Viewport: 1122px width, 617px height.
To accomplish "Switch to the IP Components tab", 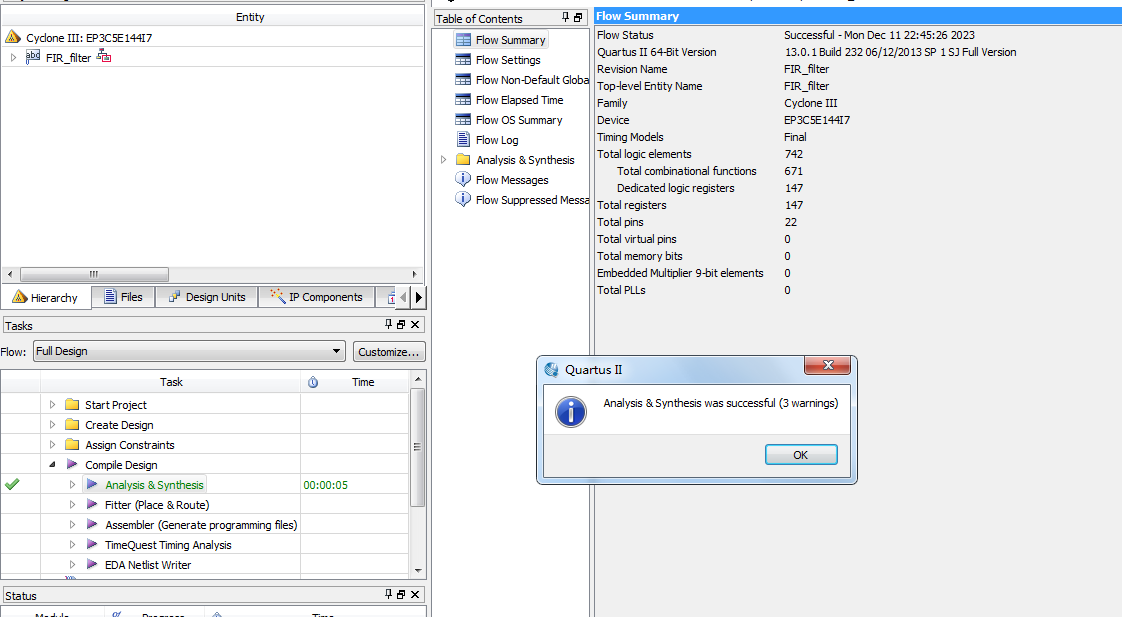I will point(316,296).
